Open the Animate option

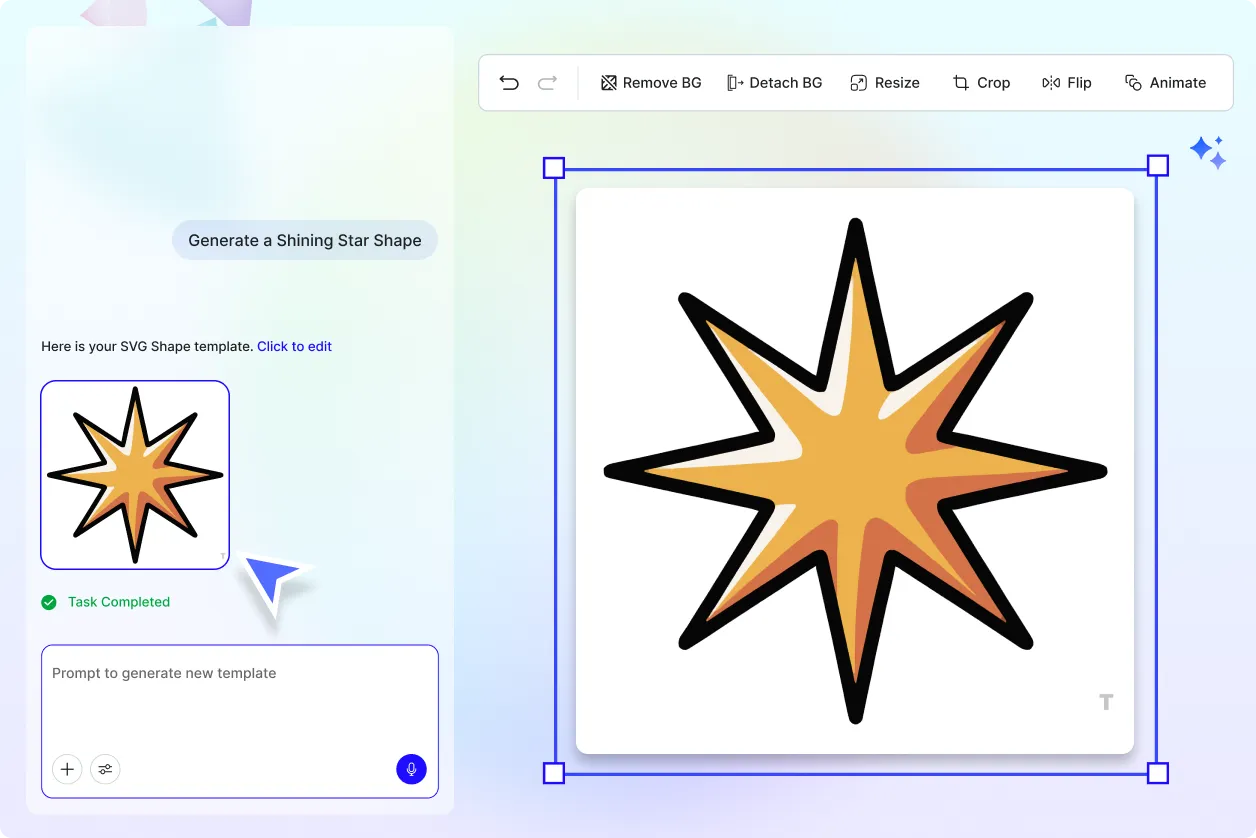coord(1165,83)
